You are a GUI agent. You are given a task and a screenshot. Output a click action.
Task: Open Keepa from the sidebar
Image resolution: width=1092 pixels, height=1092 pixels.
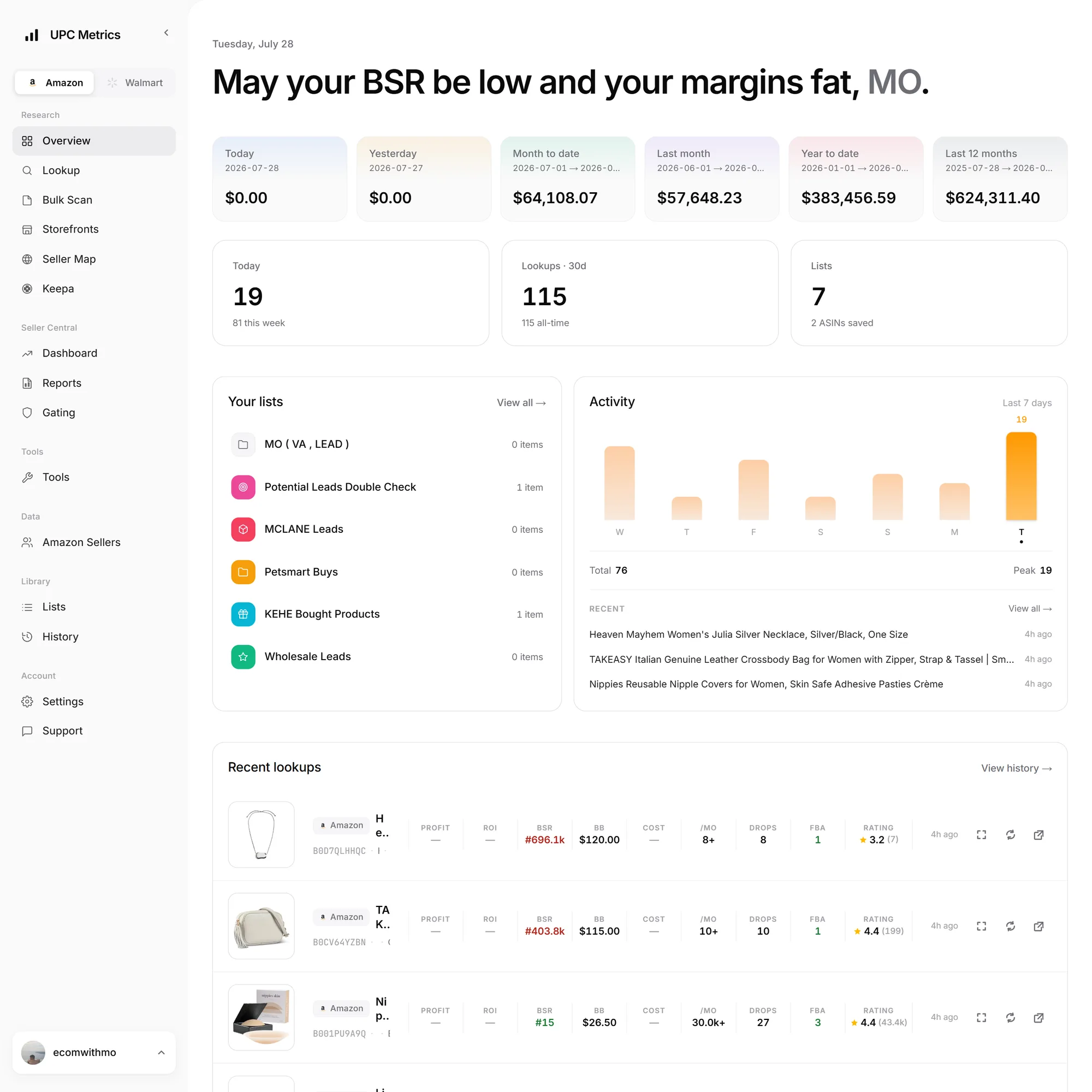(94, 288)
